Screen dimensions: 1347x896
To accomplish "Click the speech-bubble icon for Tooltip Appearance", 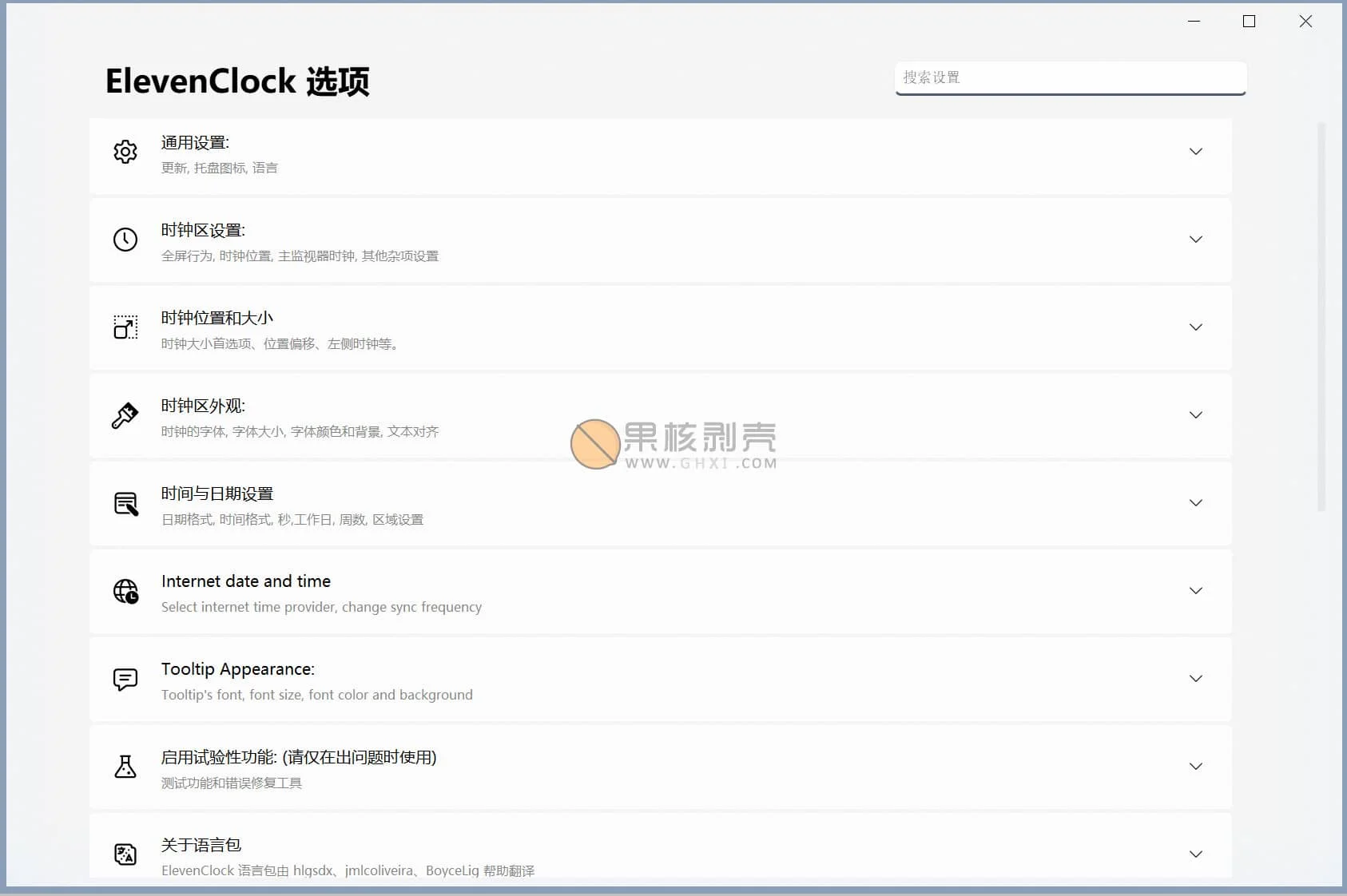I will click(x=125, y=679).
